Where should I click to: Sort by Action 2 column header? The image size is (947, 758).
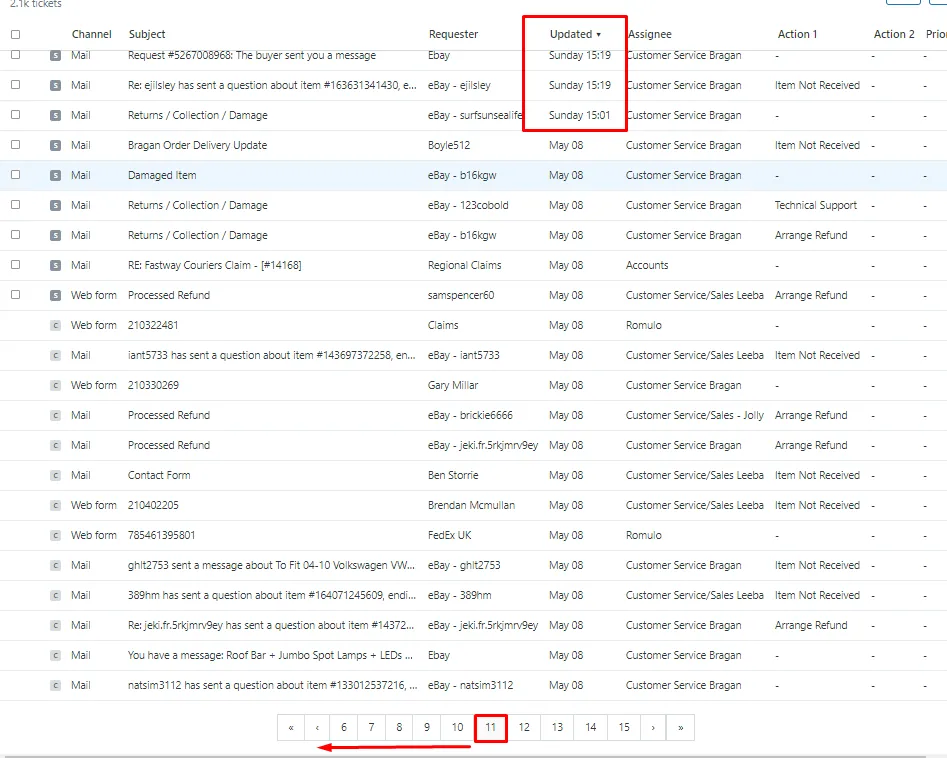click(x=894, y=34)
